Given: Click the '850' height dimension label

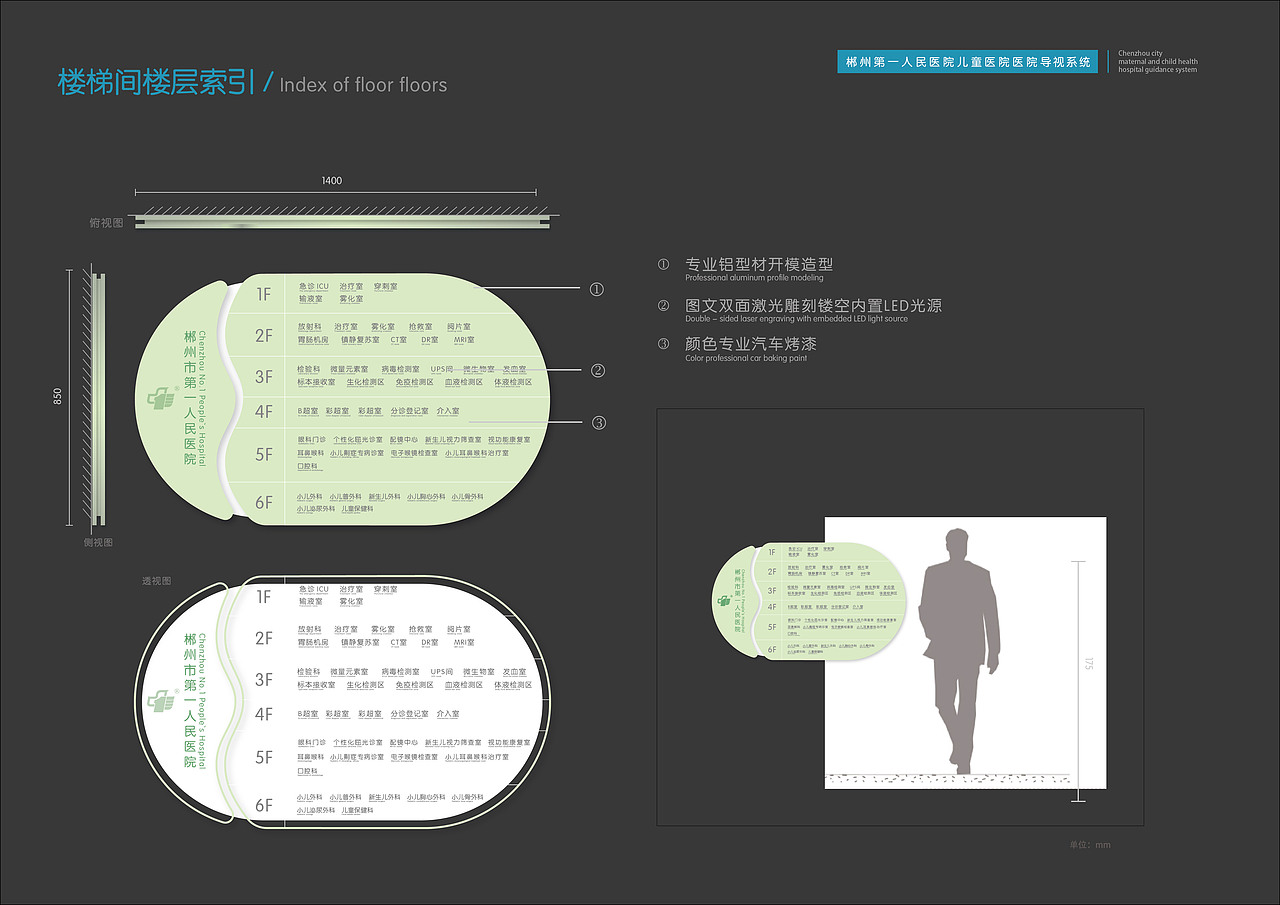Looking at the screenshot, I should (x=58, y=397).
